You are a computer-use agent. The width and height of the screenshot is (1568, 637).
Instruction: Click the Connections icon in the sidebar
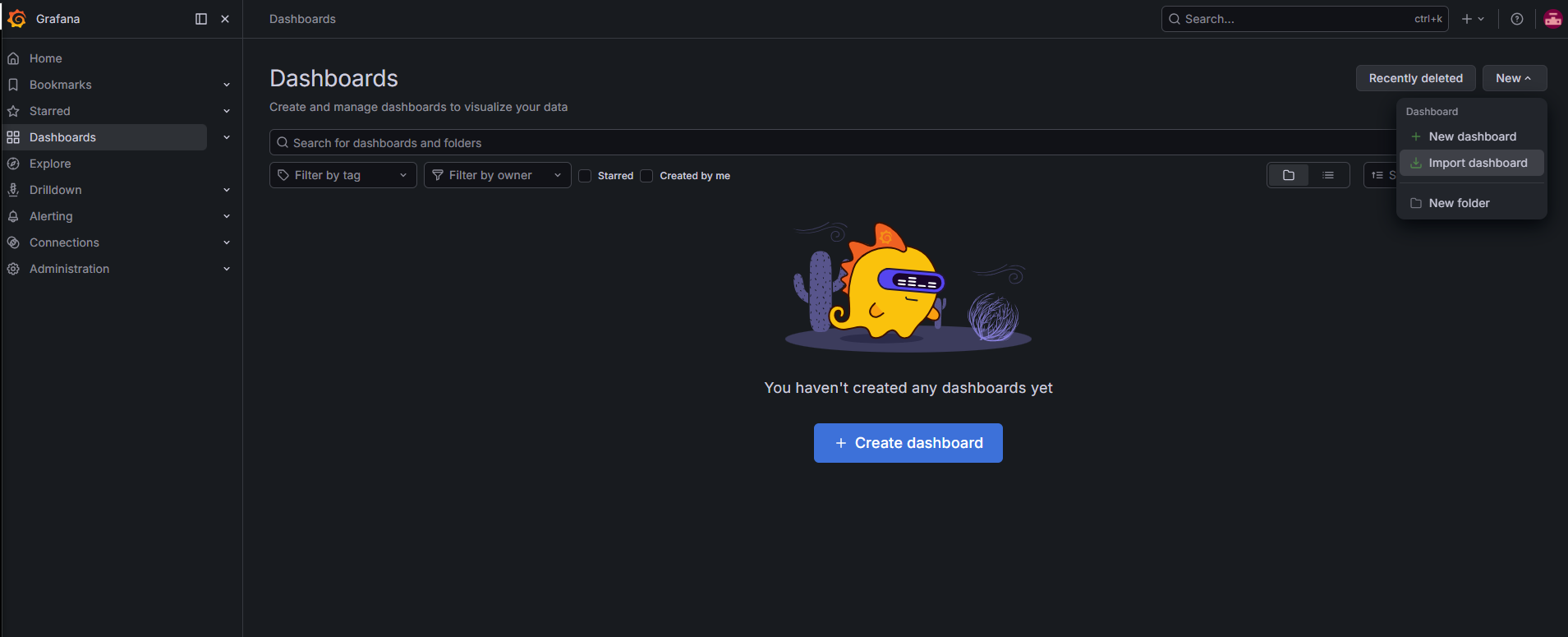coord(13,242)
